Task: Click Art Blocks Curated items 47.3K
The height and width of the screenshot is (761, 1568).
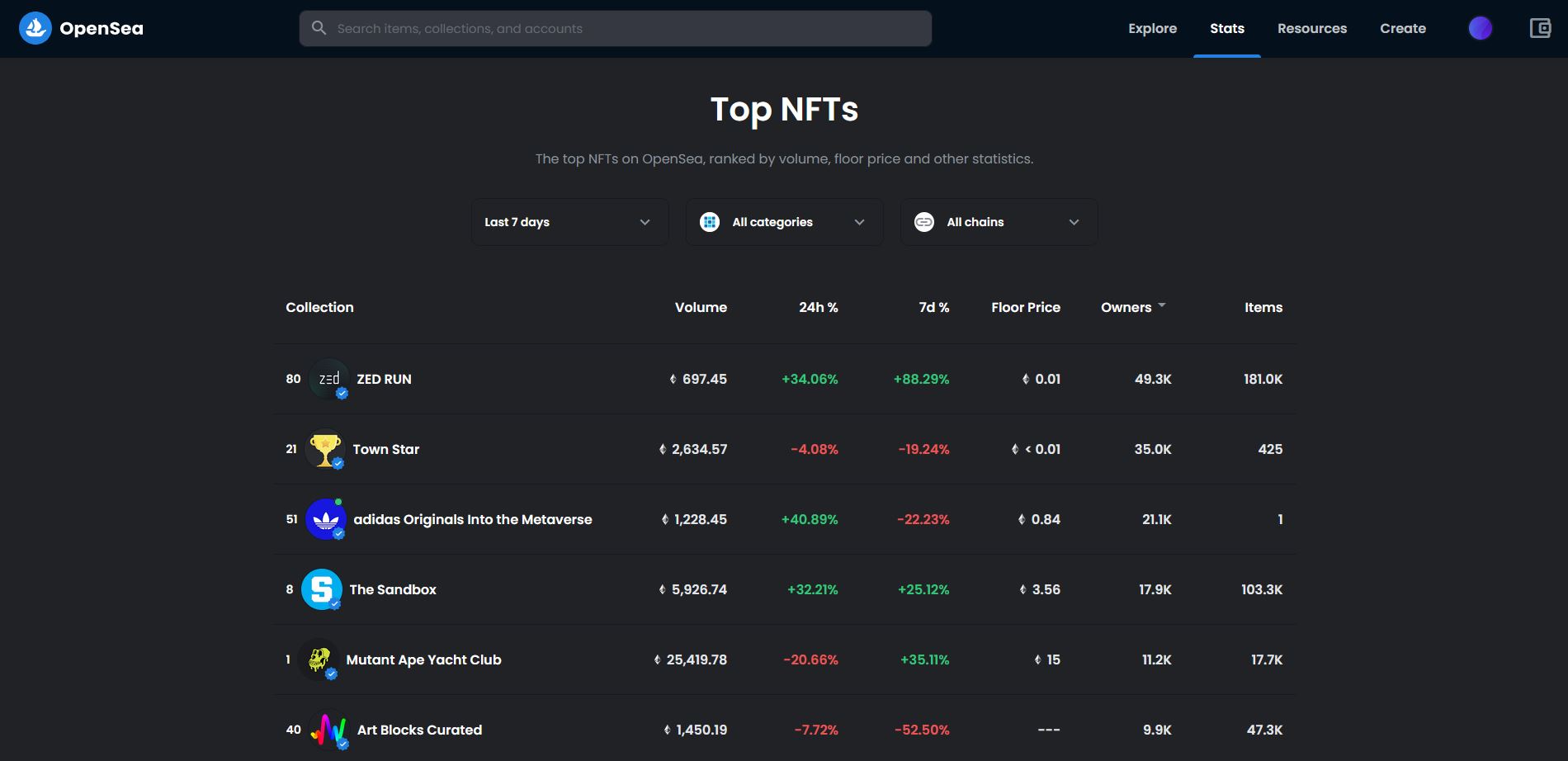Action: (1264, 730)
